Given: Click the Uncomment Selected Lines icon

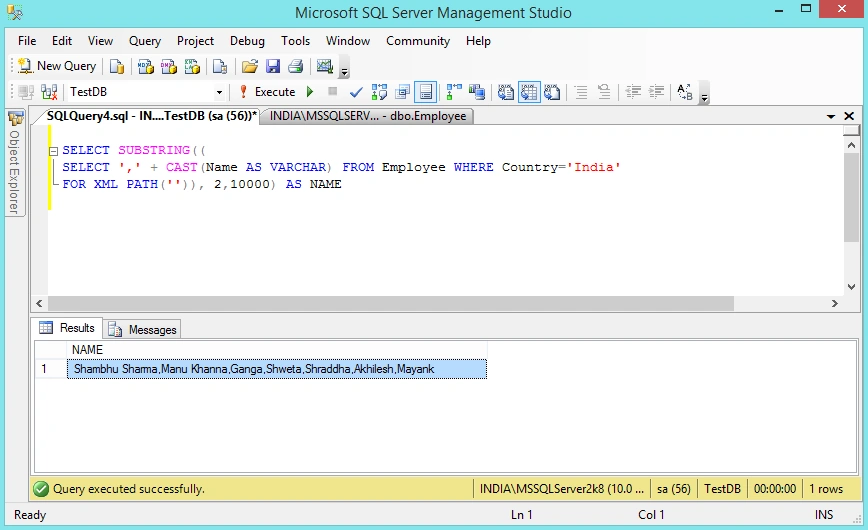Looking at the screenshot, I should [604, 92].
